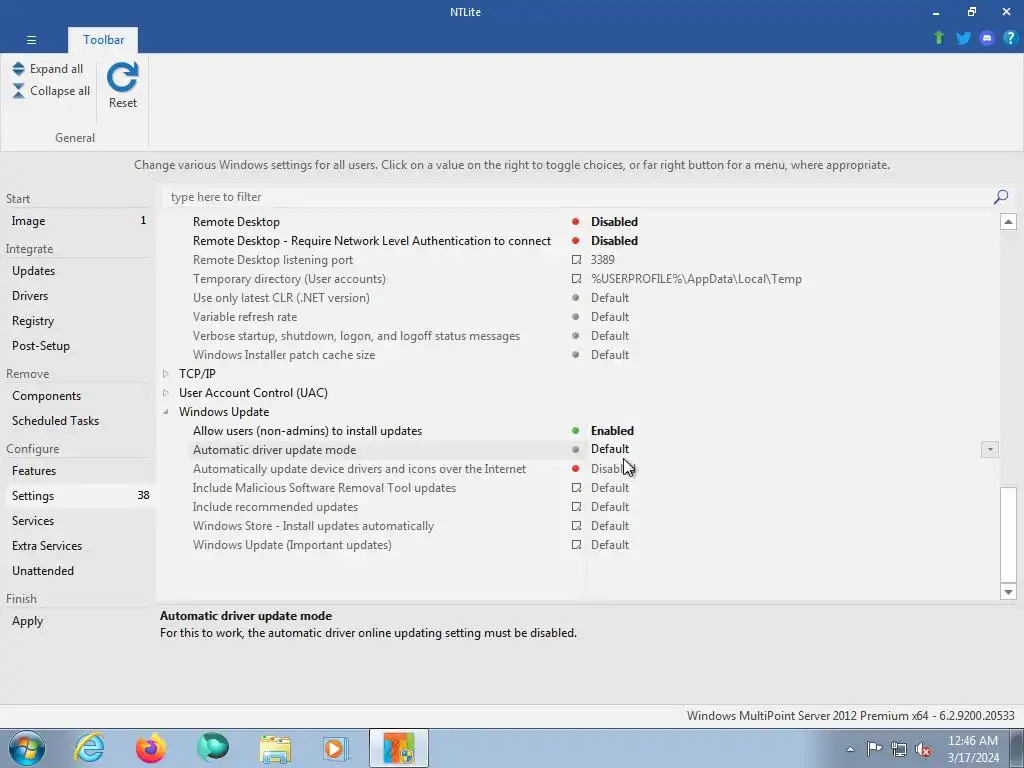This screenshot has height=768, width=1024.
Task: Click the edit icon for Remote Desktop listening port
Action: pyautogui.click(x=576, y=260)
